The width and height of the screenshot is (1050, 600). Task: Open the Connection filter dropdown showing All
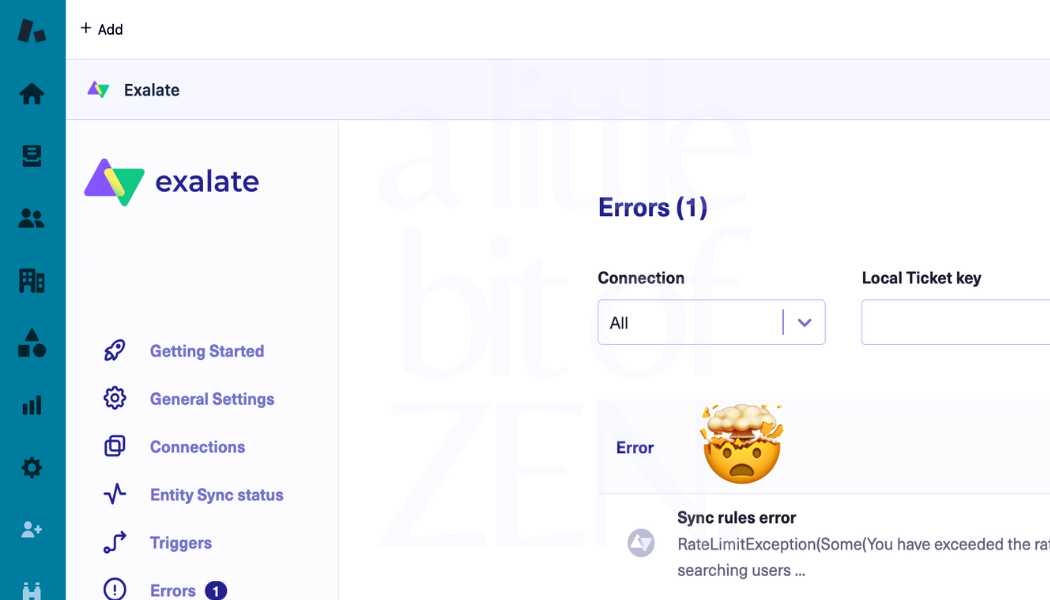tap(711, 322)
